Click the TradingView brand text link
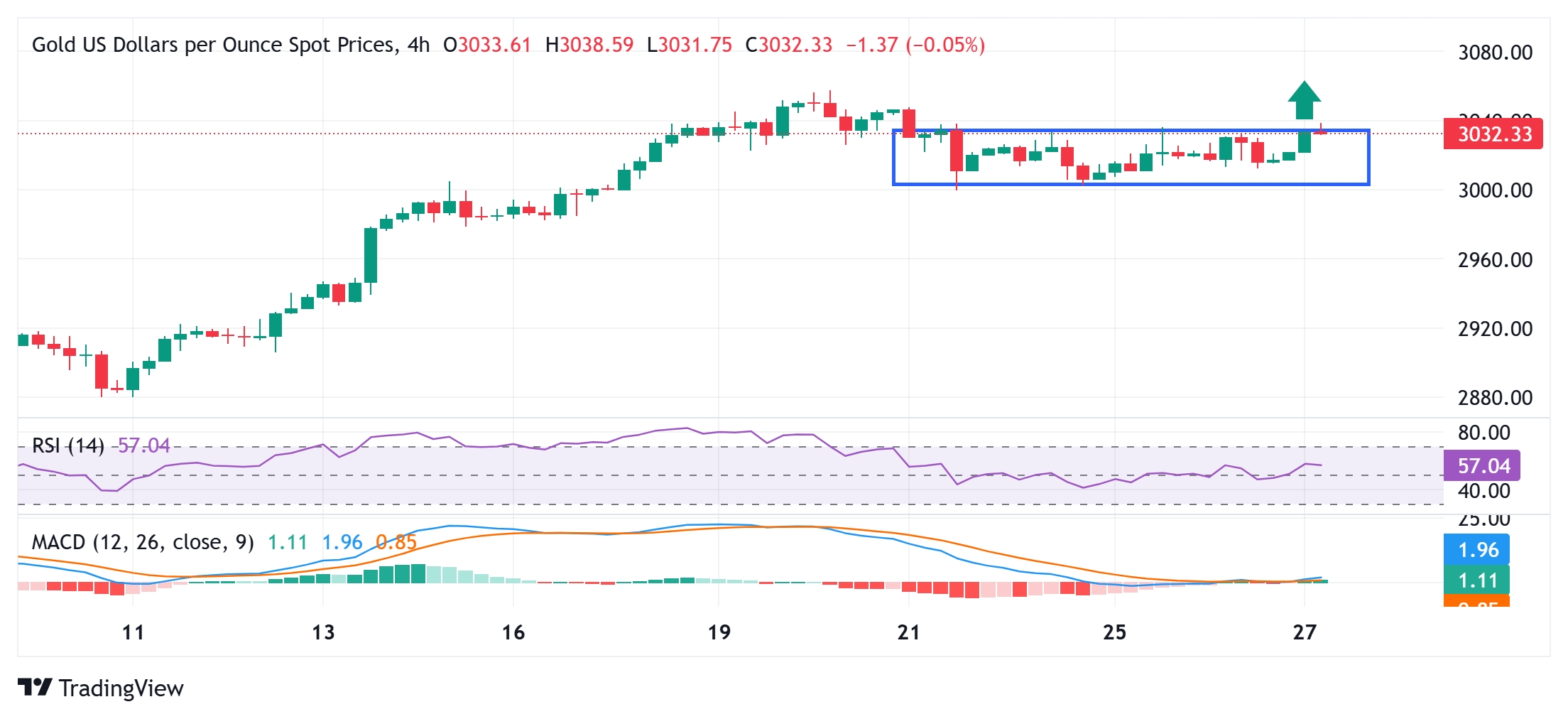 click(x=121, y=688)
